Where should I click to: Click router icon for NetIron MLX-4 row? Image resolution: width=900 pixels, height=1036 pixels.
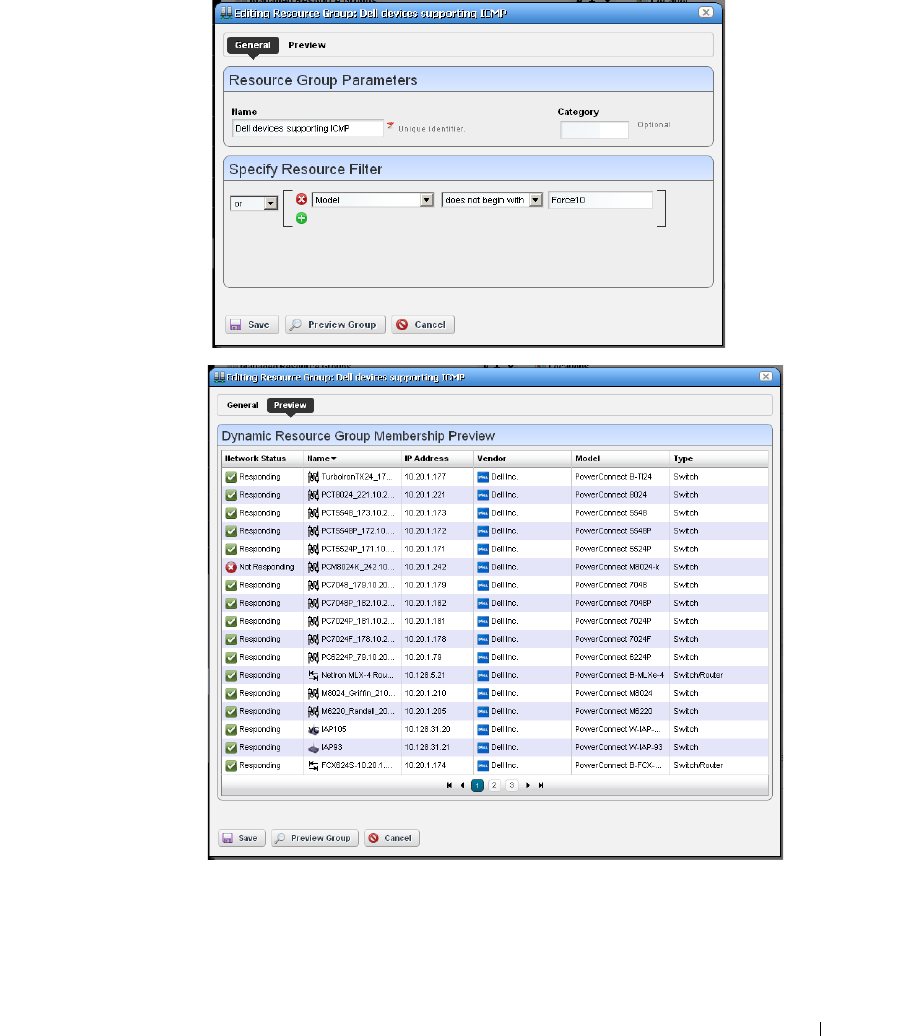tap(313, 675)
